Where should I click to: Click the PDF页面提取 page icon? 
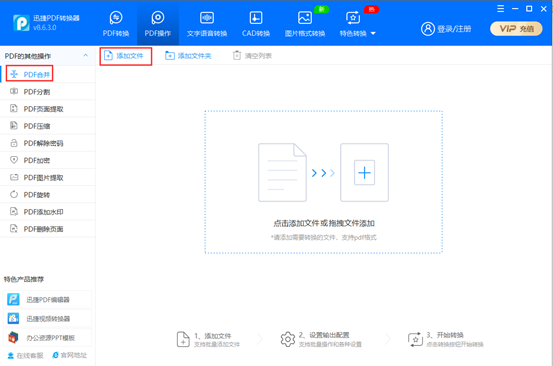[x=14, y=108]
